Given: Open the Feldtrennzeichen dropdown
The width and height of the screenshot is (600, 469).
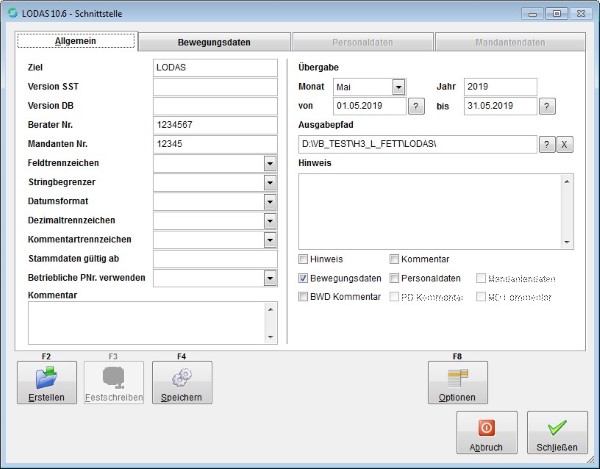Looking at the screenshot, I should 270,163.
